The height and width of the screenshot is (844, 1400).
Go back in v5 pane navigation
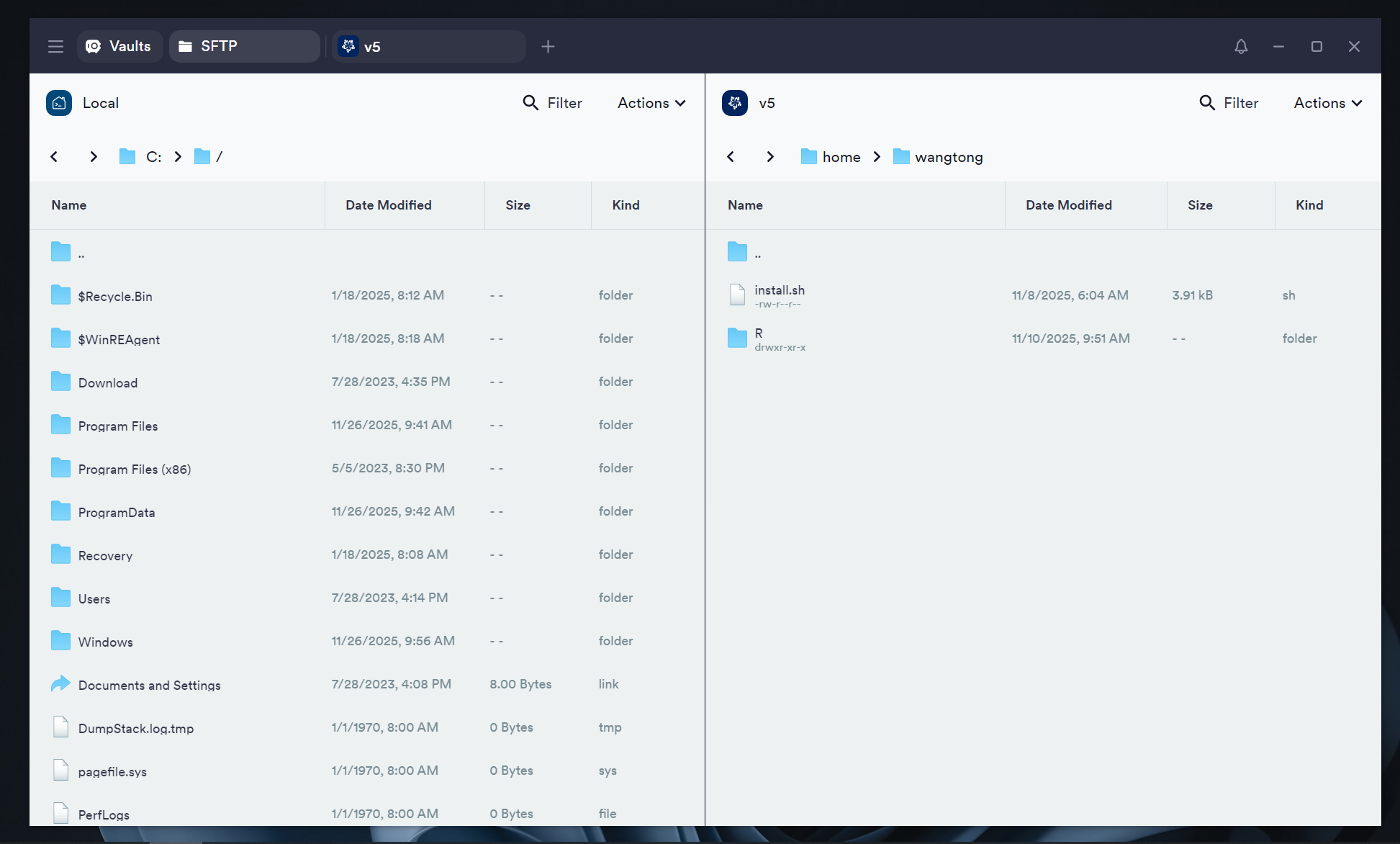click(x=731, y=157)
